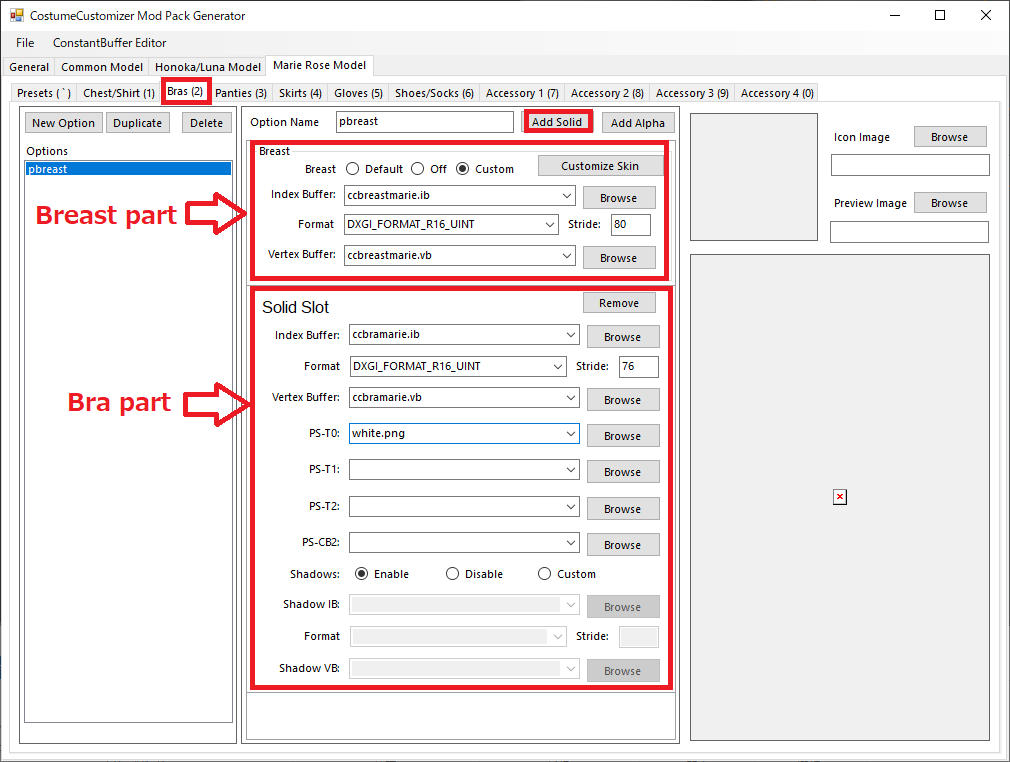Choose Custom for Shadows
Screen dimensions: 1010x762
pos(544,574)
